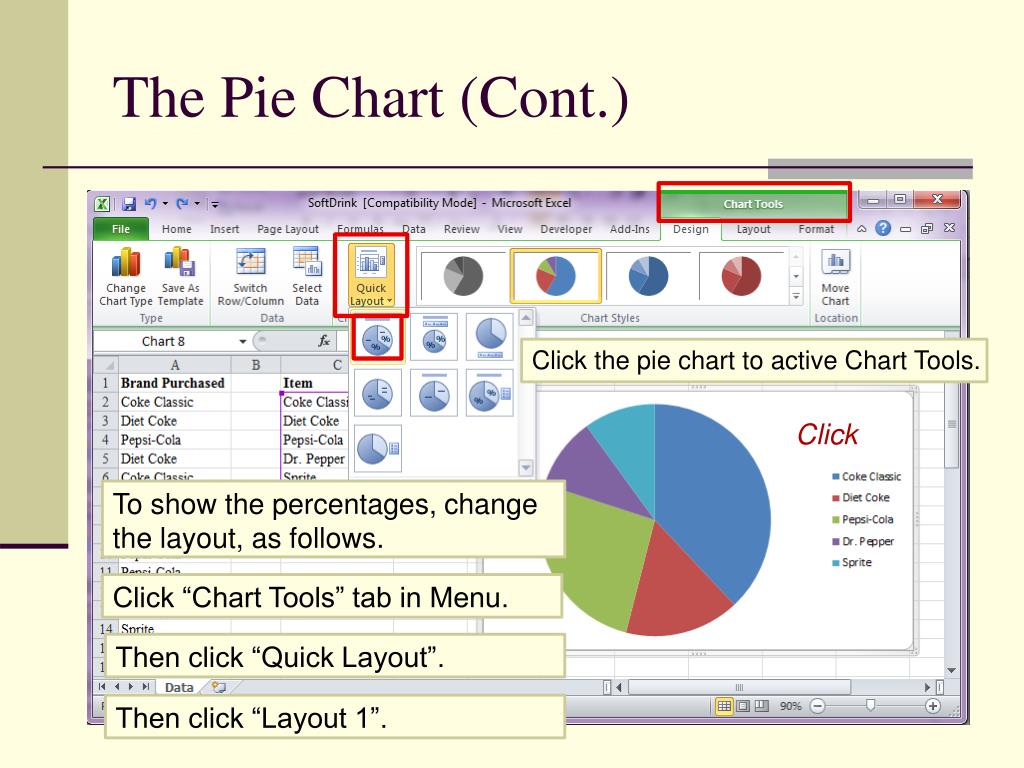Click the Excel application icon in title bar
Viewport: 1024px width, 768px height.
(103, 204)
